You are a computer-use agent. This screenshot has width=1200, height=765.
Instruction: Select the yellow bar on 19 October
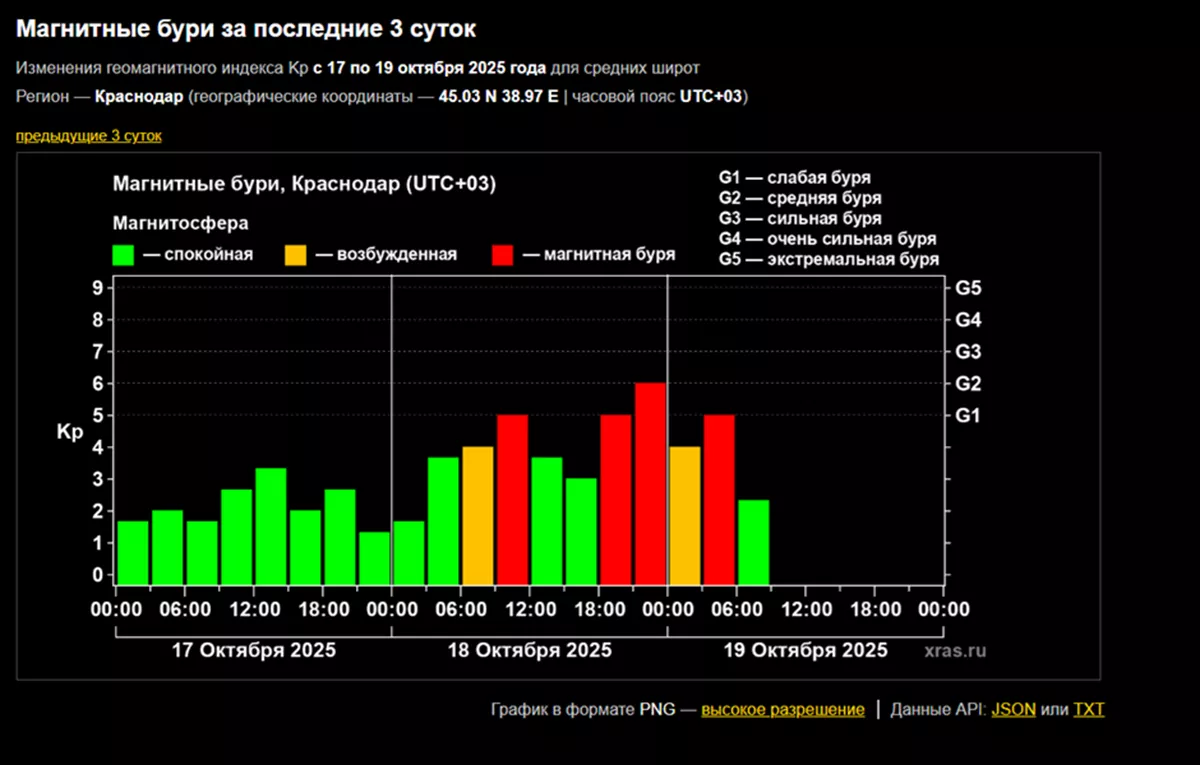coord(685,515)
